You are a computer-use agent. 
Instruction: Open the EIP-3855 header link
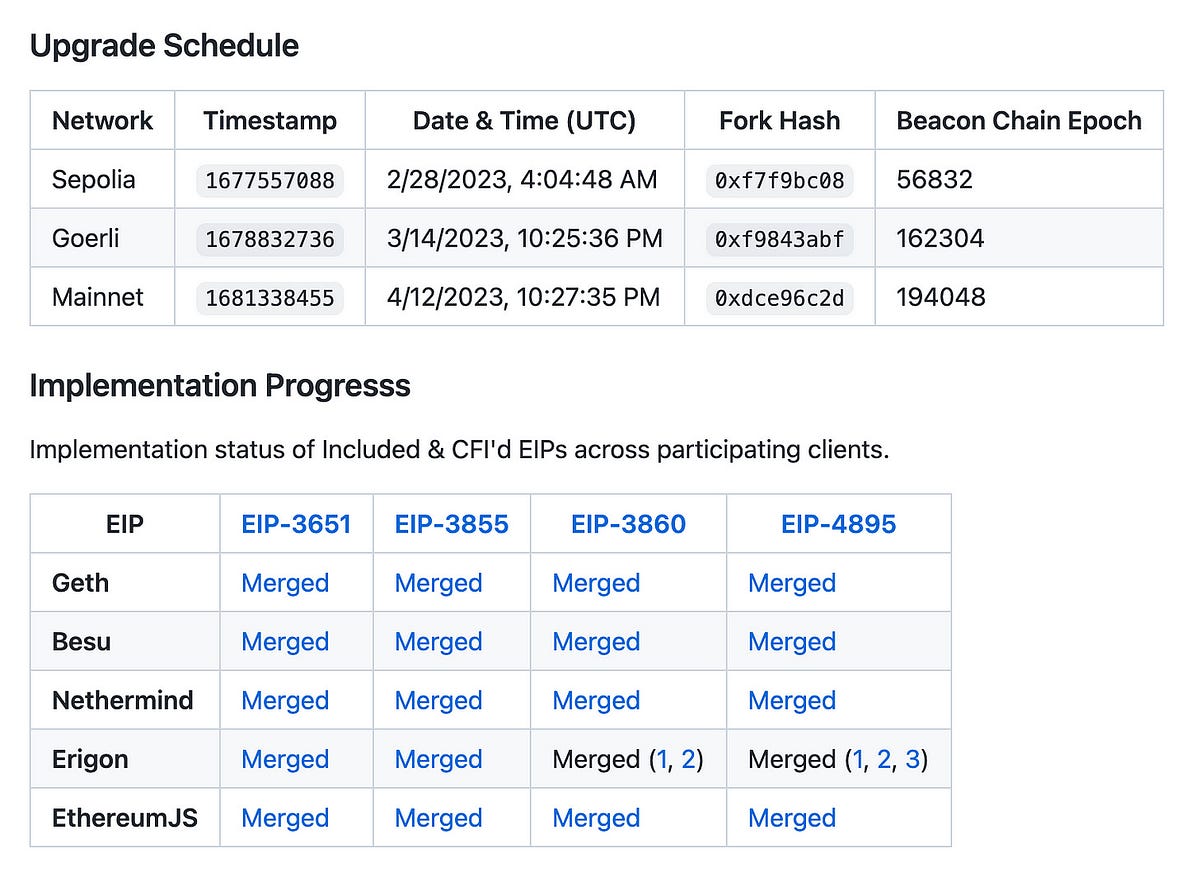coord(451,524)
